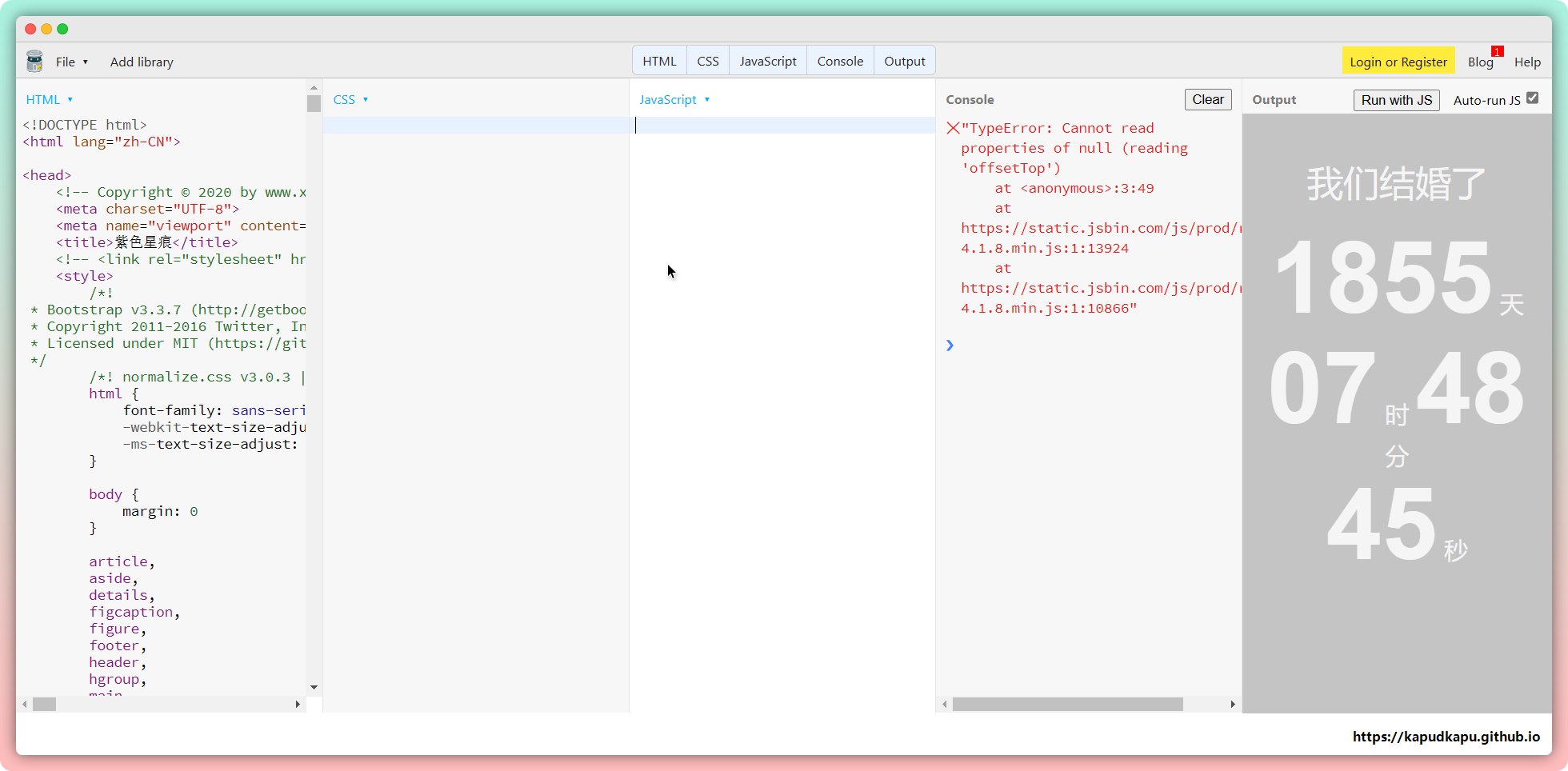Toggle the HTML panel tab

tap(659, 61)
